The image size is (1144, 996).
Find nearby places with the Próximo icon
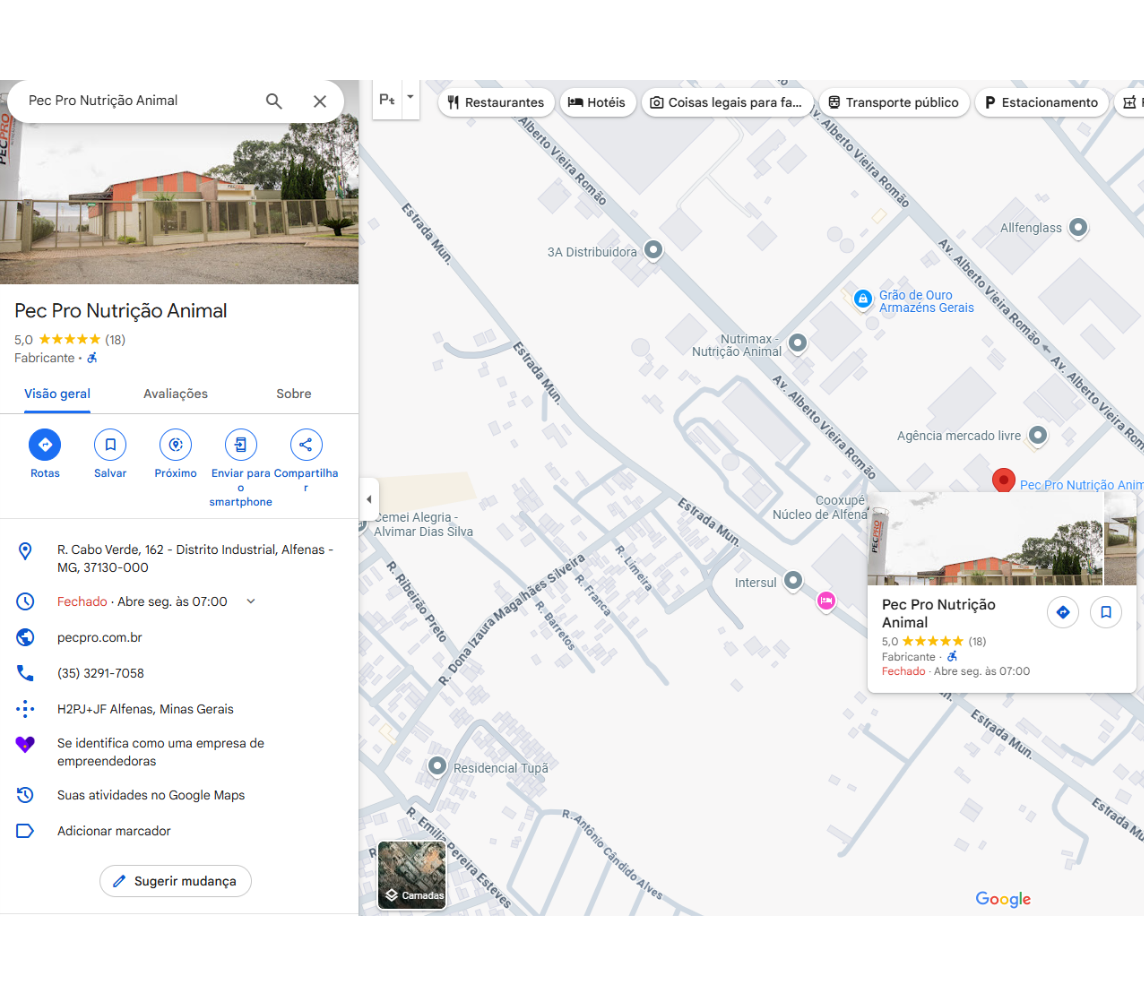[x=176, y=444]
